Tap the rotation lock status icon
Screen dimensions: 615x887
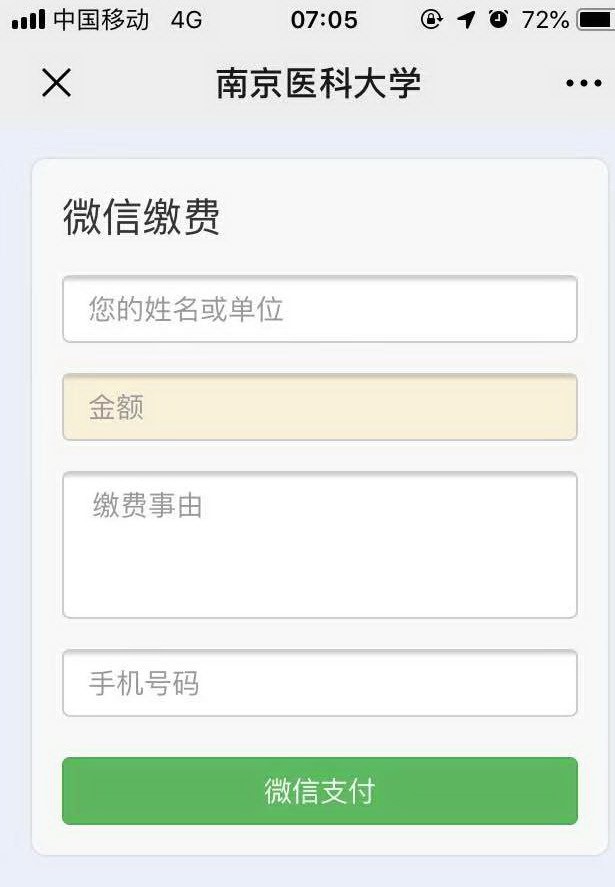click(x=431, y=20)
